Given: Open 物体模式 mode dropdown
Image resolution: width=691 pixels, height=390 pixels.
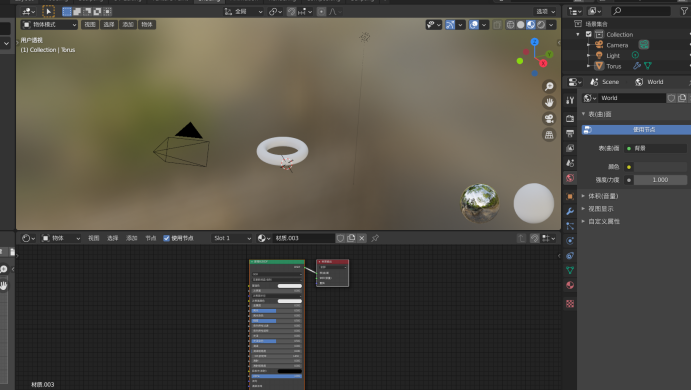Looking at the screenshot, I should (x=49, y=25).
